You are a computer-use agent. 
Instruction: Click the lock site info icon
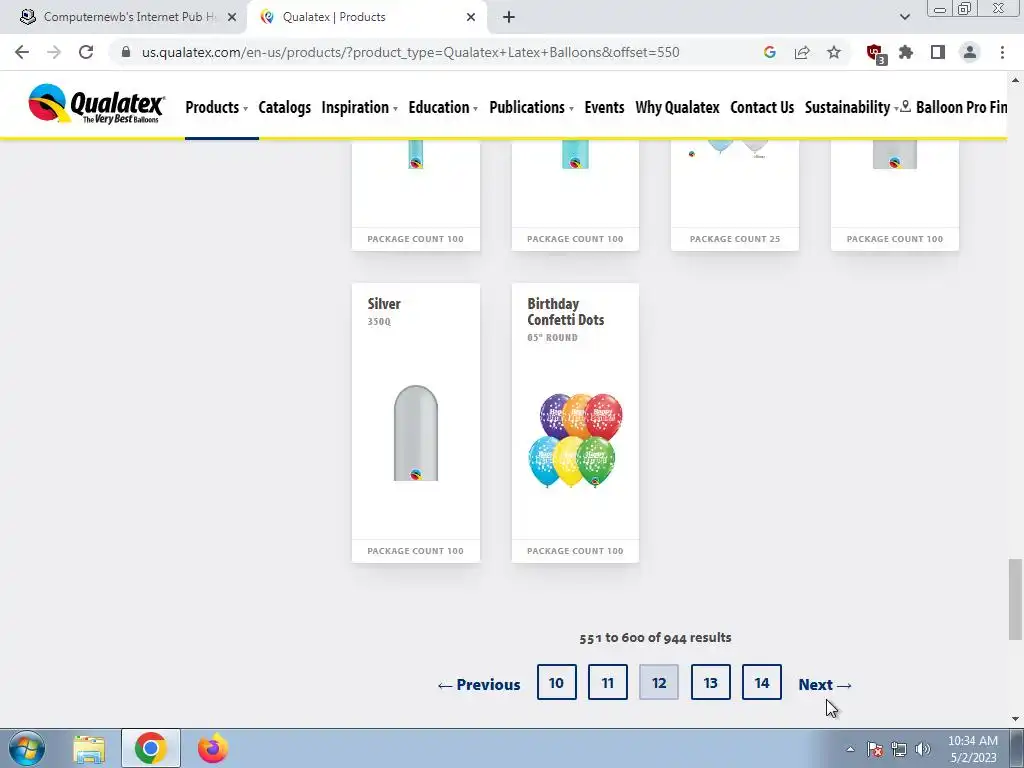[x=126, y=52]
